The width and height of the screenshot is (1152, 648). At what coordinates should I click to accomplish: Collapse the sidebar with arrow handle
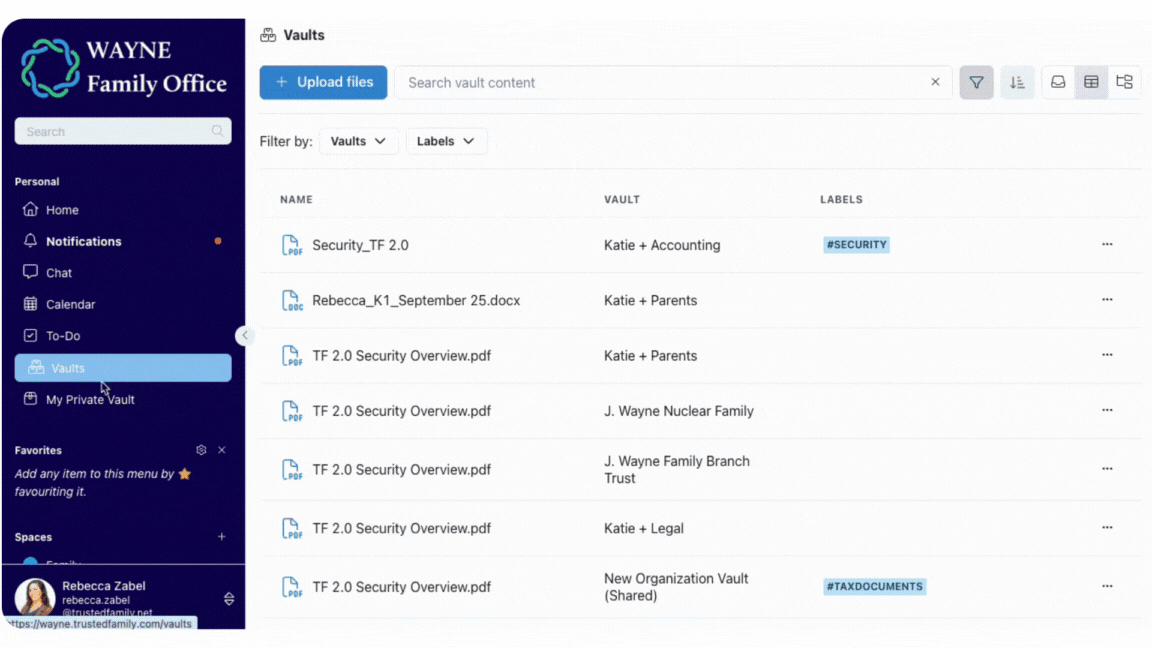tap(244, 335)
